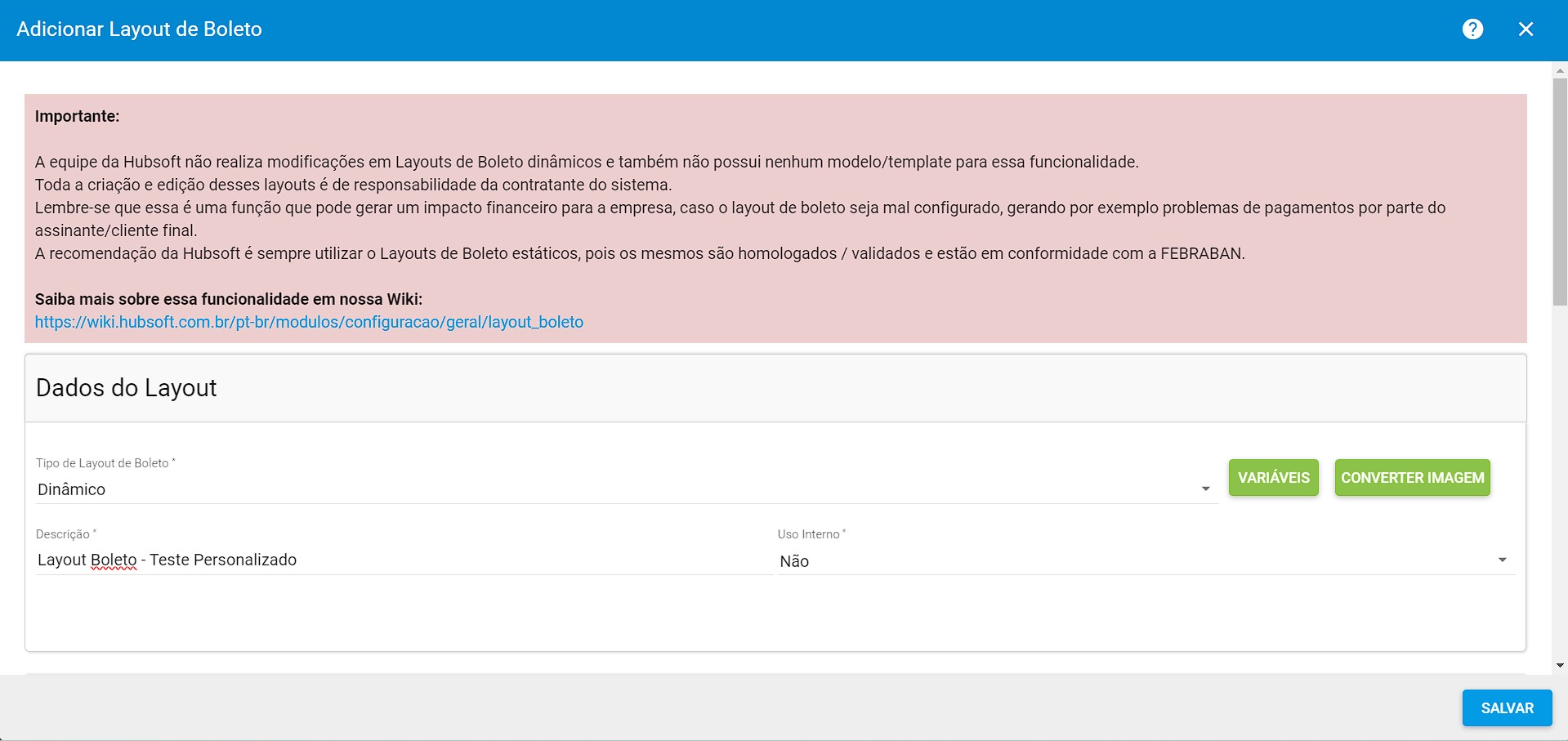The width and height of the screenshot is (1568, 741).
Task: Click the 'Saiba mais sobre essa funcionalidade' text
Action: [229, 299]
